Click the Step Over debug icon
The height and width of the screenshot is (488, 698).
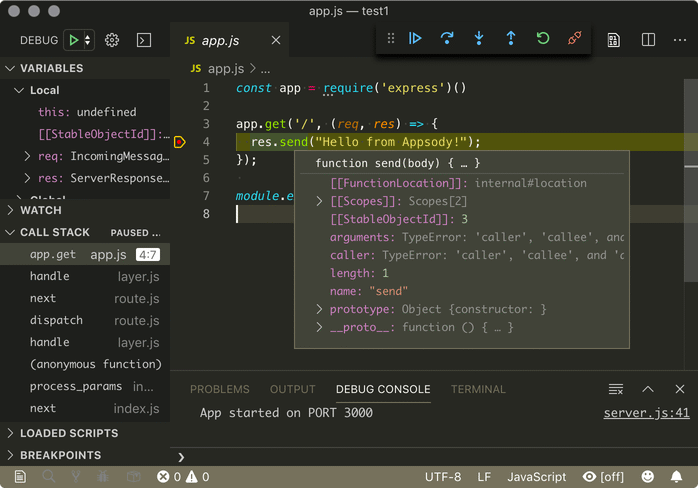[446, 38]
